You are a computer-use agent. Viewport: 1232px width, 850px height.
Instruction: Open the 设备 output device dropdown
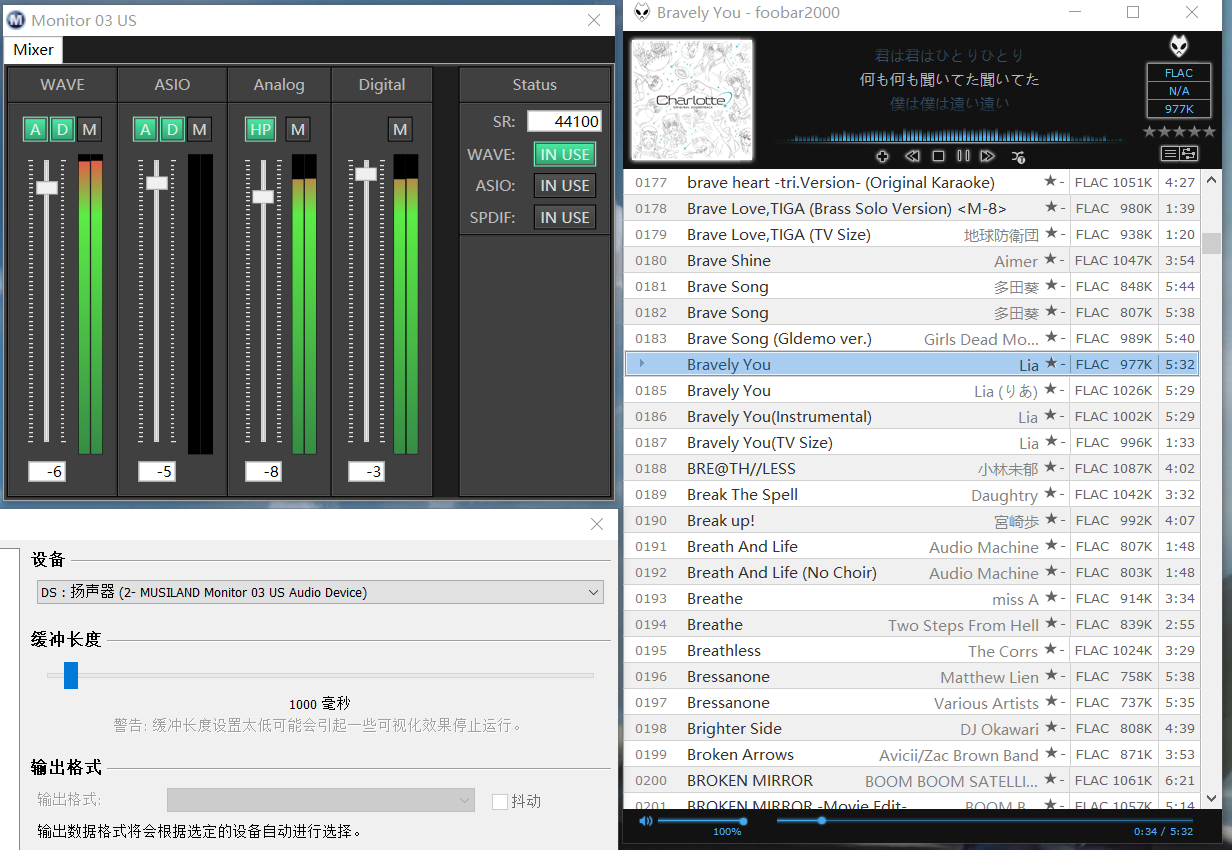(320, 592)
